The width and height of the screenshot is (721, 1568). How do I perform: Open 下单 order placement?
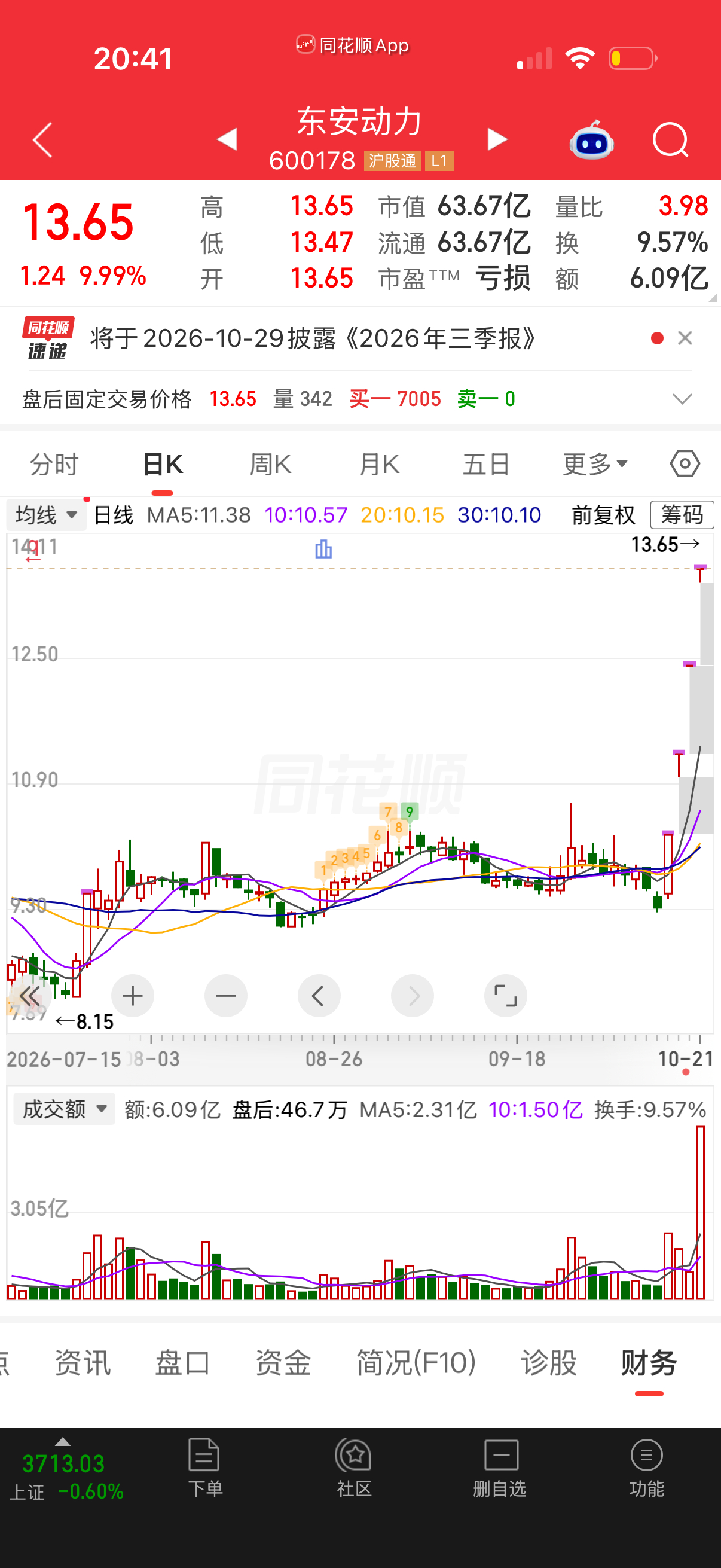[x=205, y=1469]
